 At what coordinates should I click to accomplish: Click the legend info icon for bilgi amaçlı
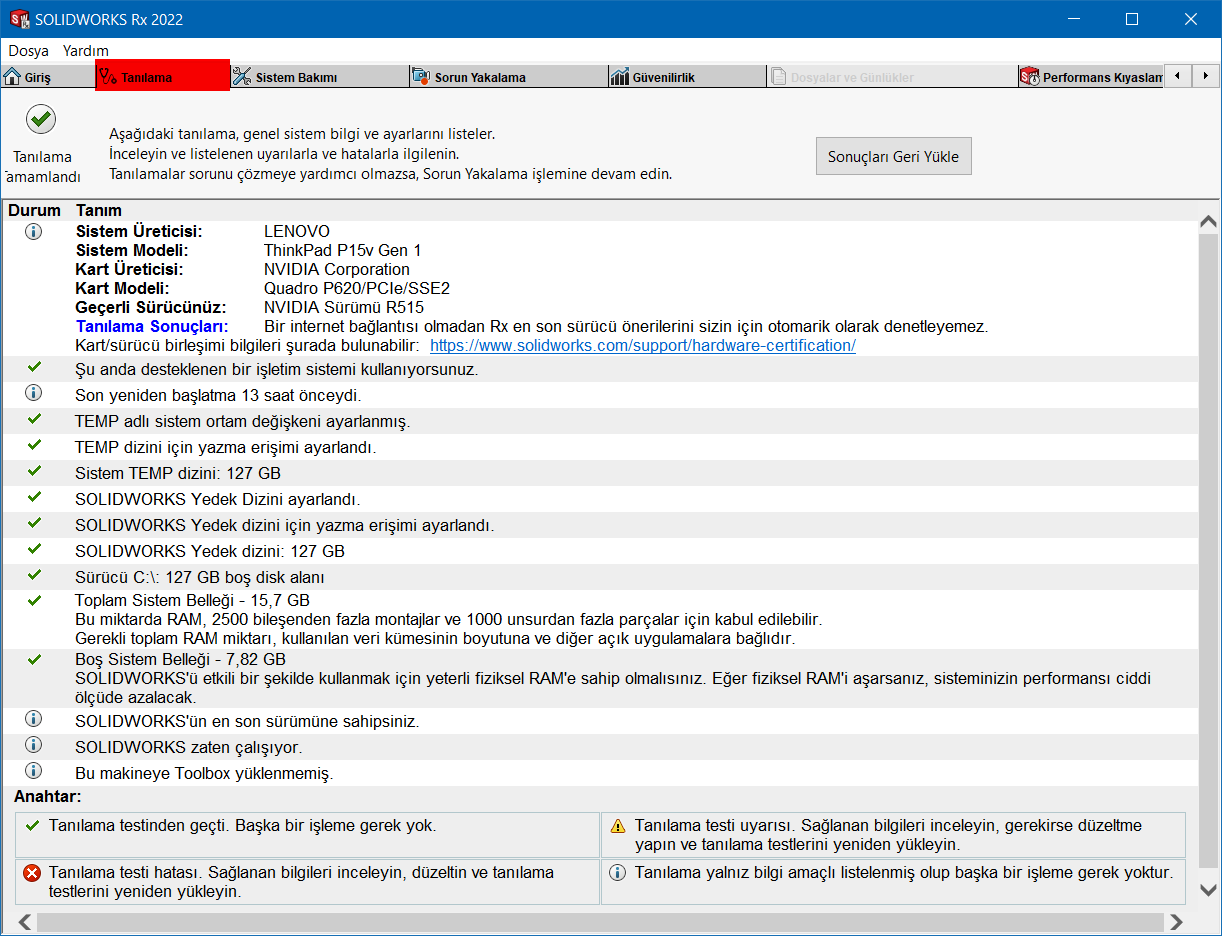(618, 873)
